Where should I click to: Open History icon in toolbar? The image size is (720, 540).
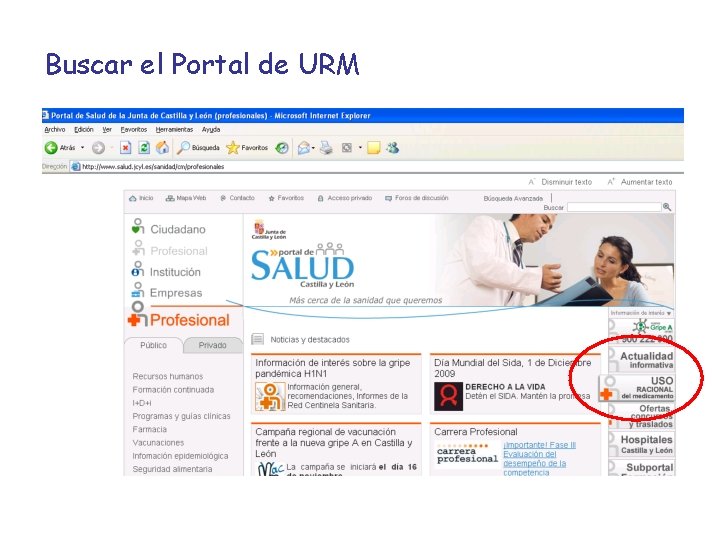tap(282, 147)
